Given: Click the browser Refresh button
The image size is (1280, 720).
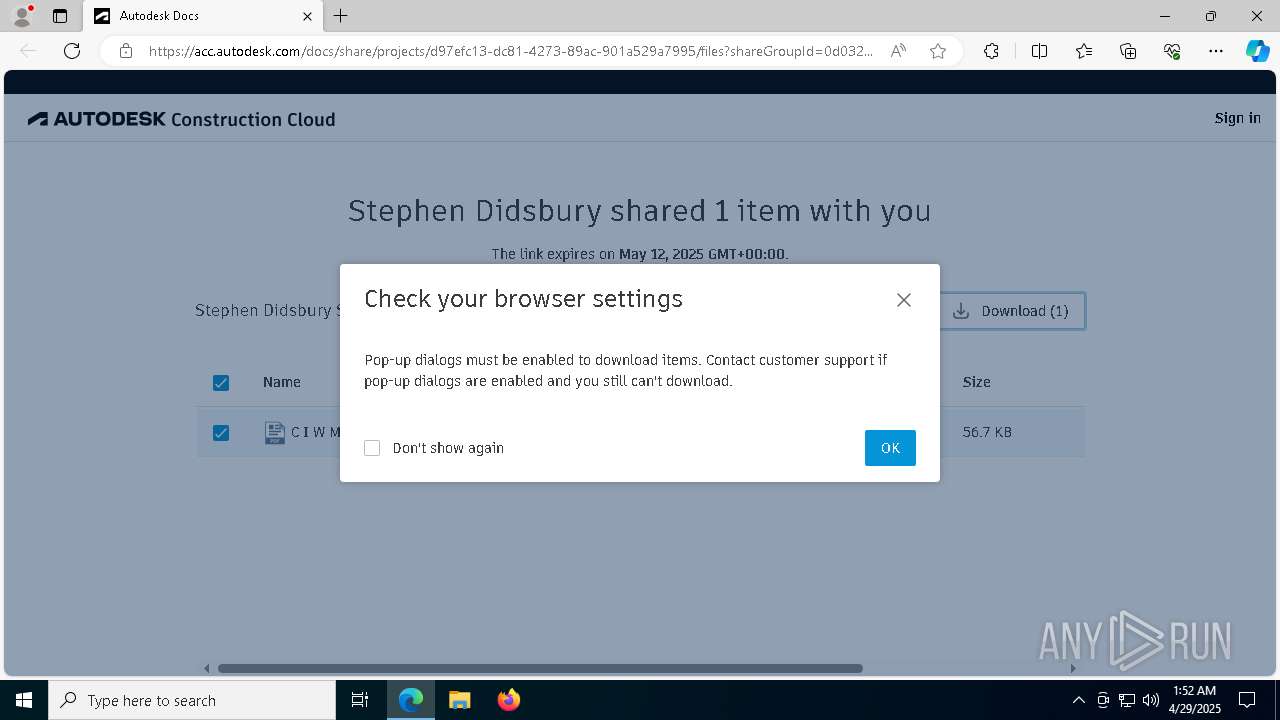Looking at the screenshot, I should tap(72, 51).
